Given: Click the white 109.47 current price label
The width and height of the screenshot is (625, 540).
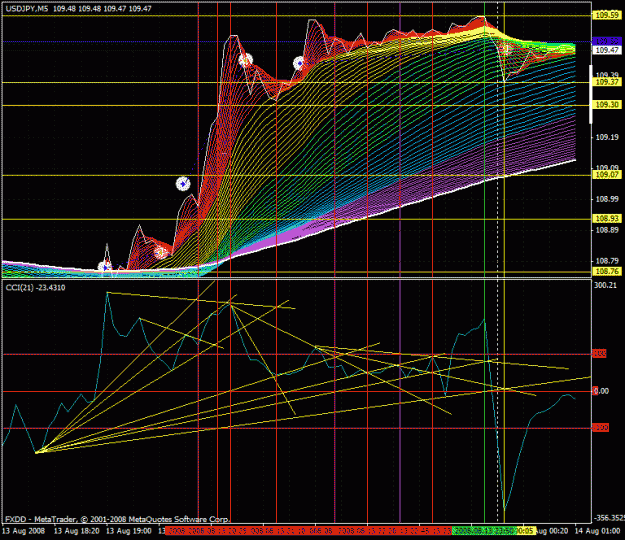Looking at the screenshot, I should (x=607, y=50).
